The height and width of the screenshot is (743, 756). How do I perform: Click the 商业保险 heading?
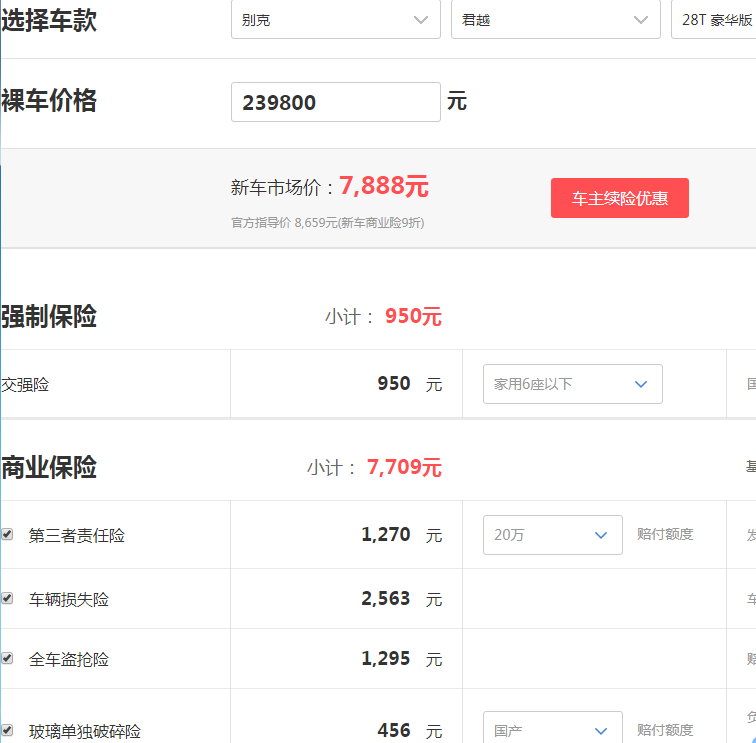coord(49,467)
